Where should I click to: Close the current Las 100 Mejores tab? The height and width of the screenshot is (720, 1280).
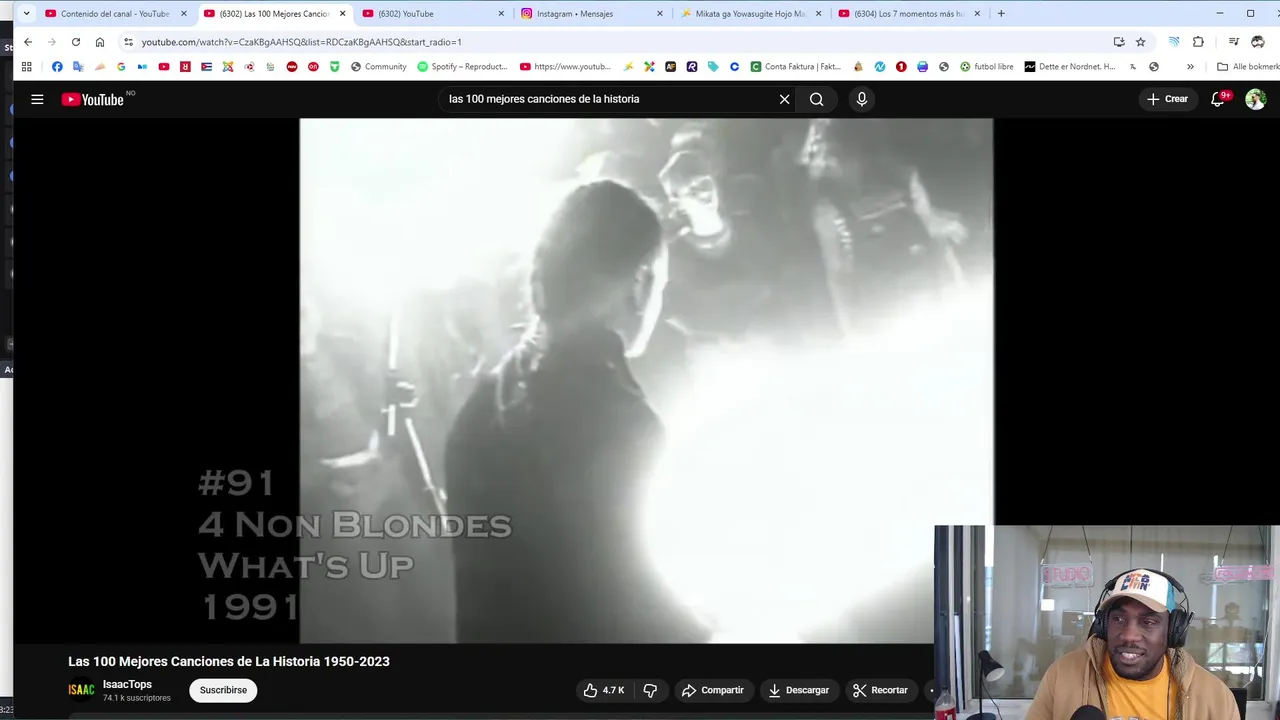342,14
